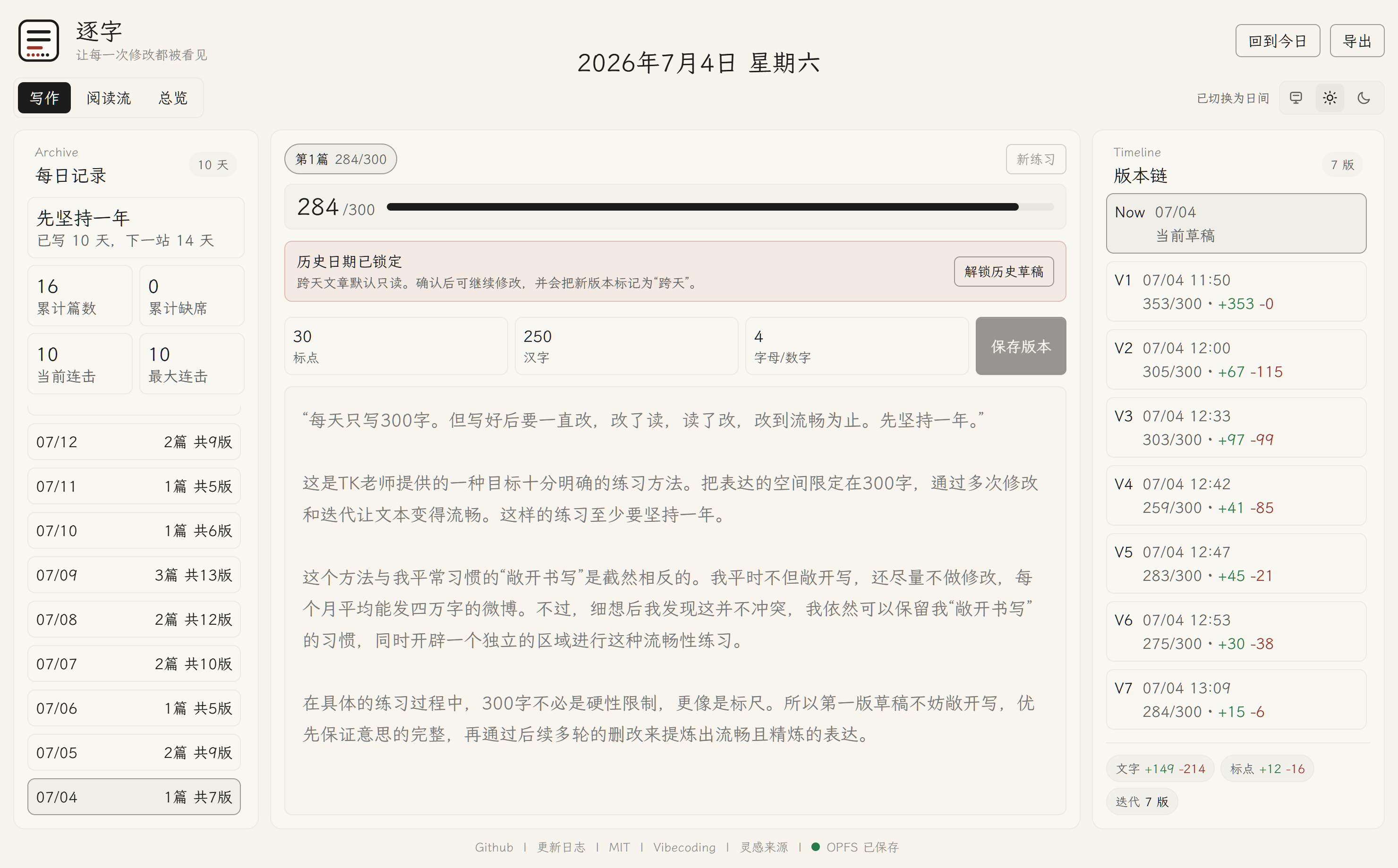Switch to system theme monitor icon

pos(1296,98)
